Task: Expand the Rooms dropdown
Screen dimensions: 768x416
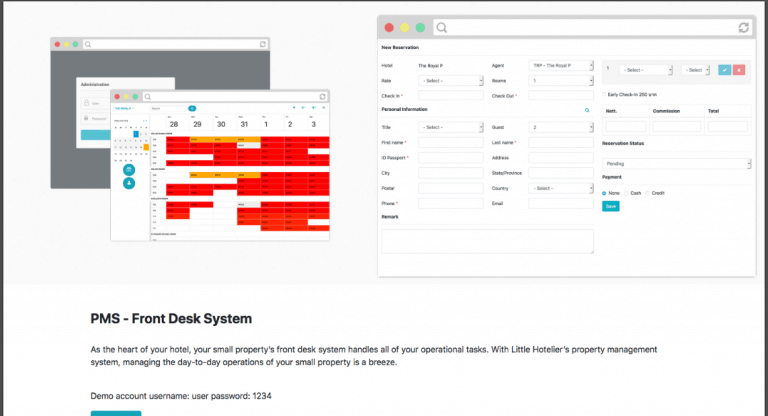Action: point(561,81)
